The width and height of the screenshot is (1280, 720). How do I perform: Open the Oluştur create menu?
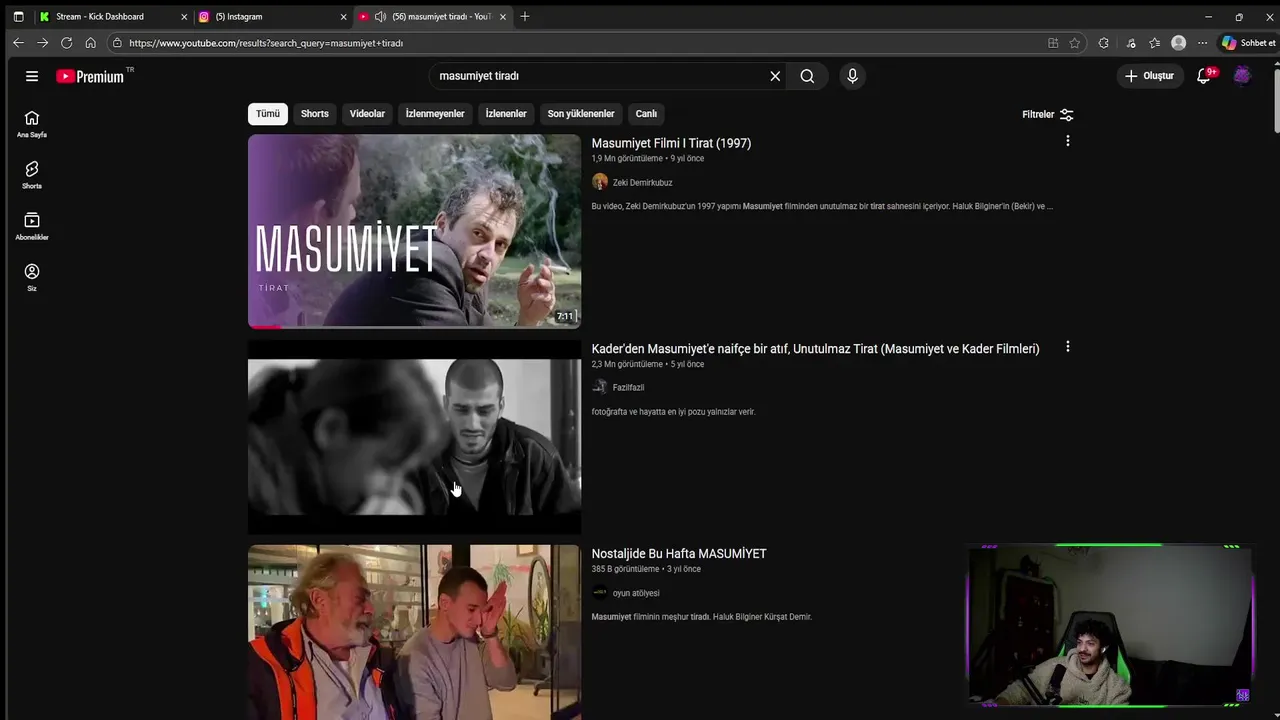click(x=1148, y=76)
